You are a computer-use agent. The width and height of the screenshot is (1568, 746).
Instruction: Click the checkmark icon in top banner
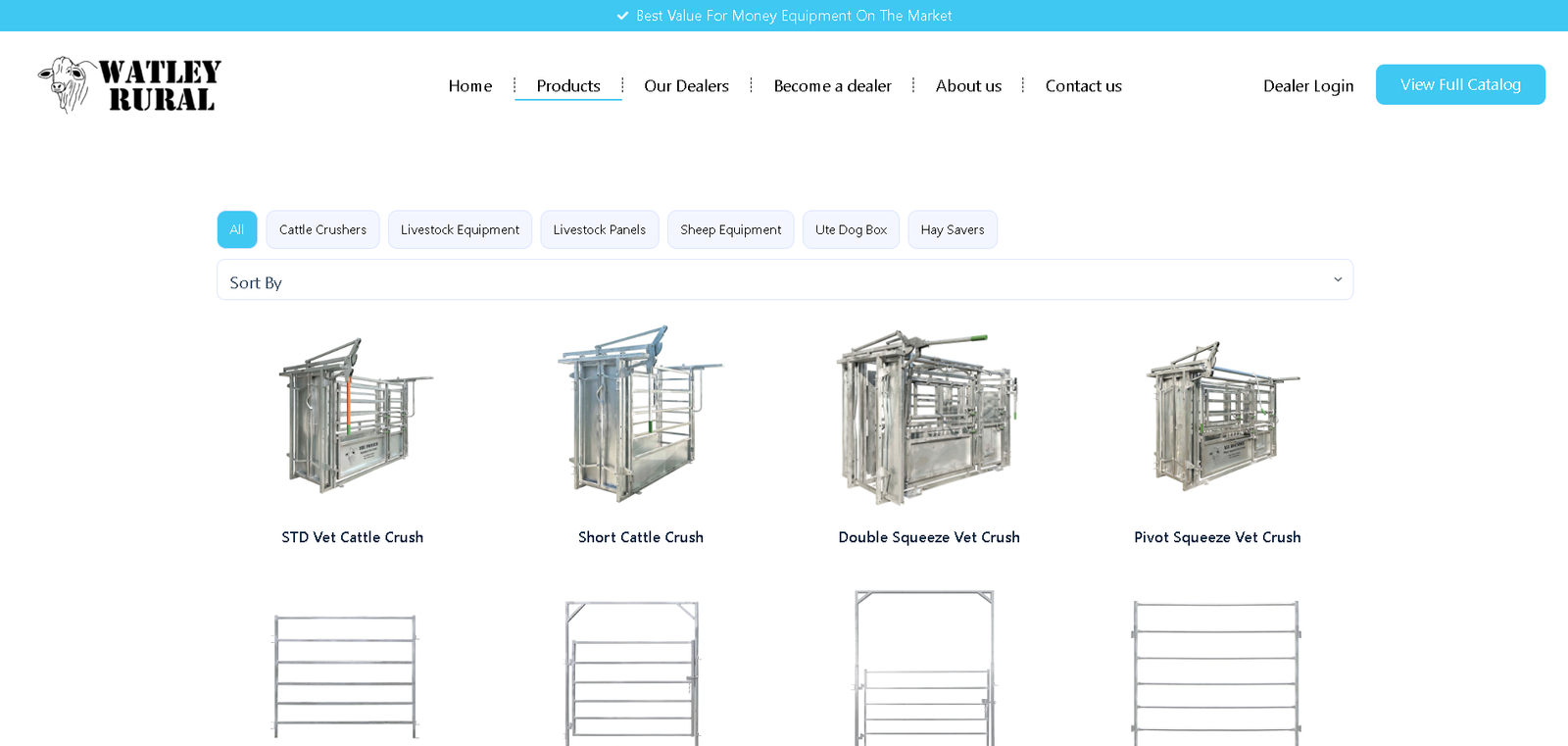pyautogui.click(x=622, y=16)
